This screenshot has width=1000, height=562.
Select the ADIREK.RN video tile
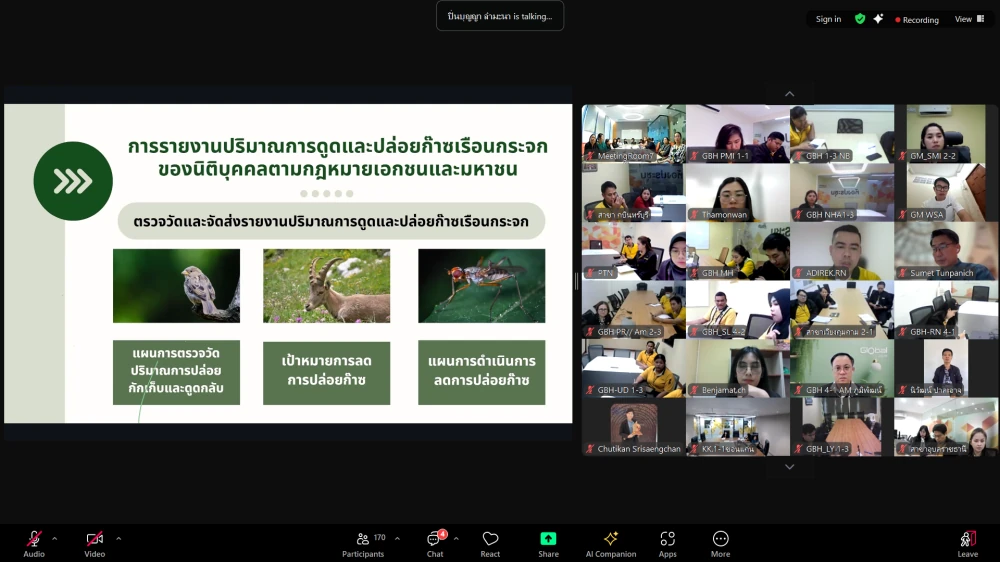coord(842,251)
